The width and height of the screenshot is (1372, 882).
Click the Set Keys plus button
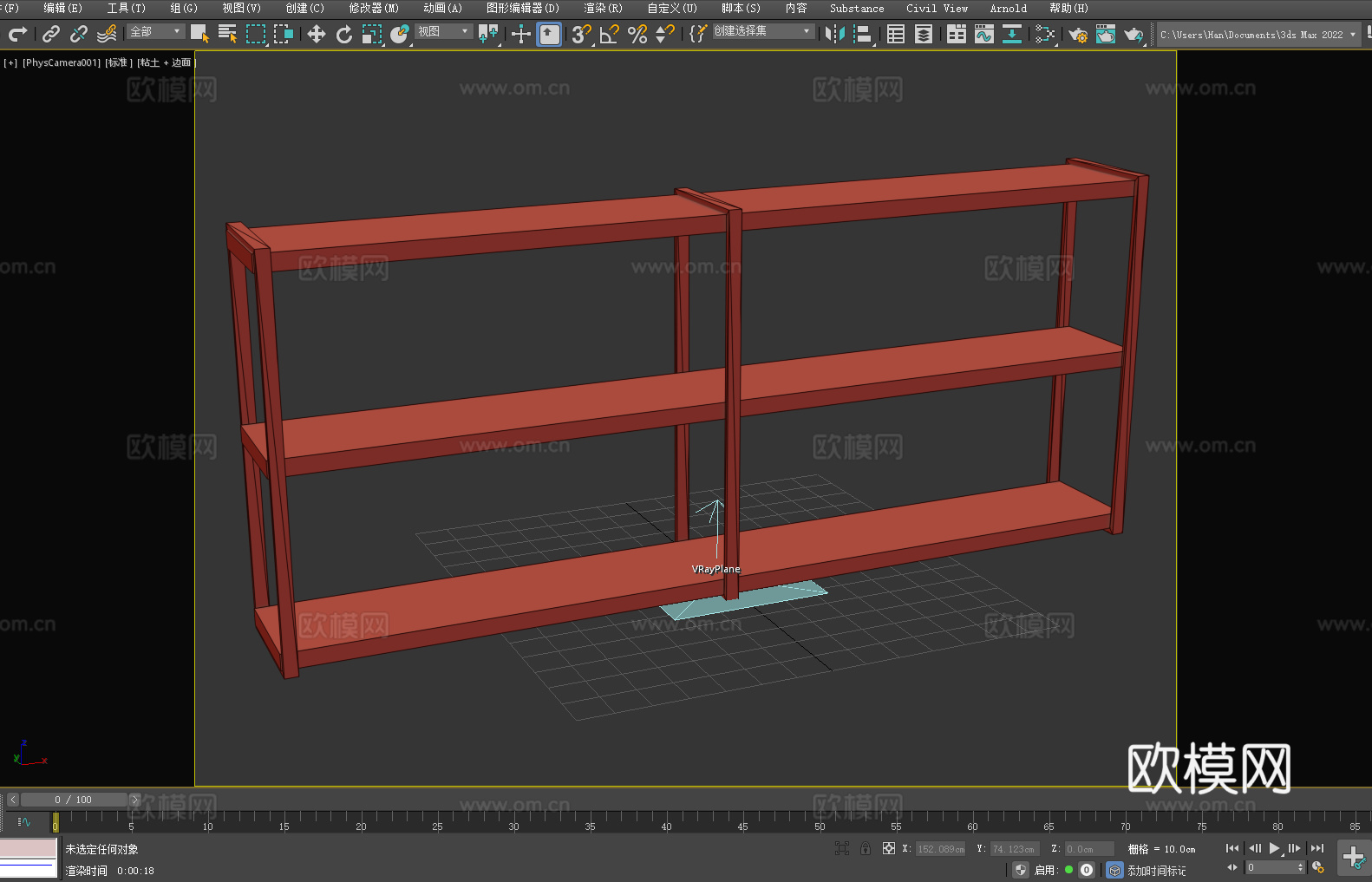[x=1354, y=858]
